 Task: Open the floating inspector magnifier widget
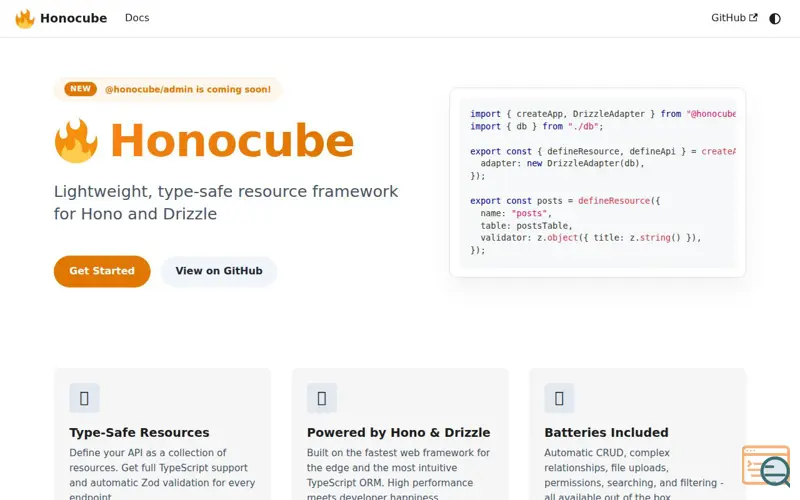(x=767, y=466)
